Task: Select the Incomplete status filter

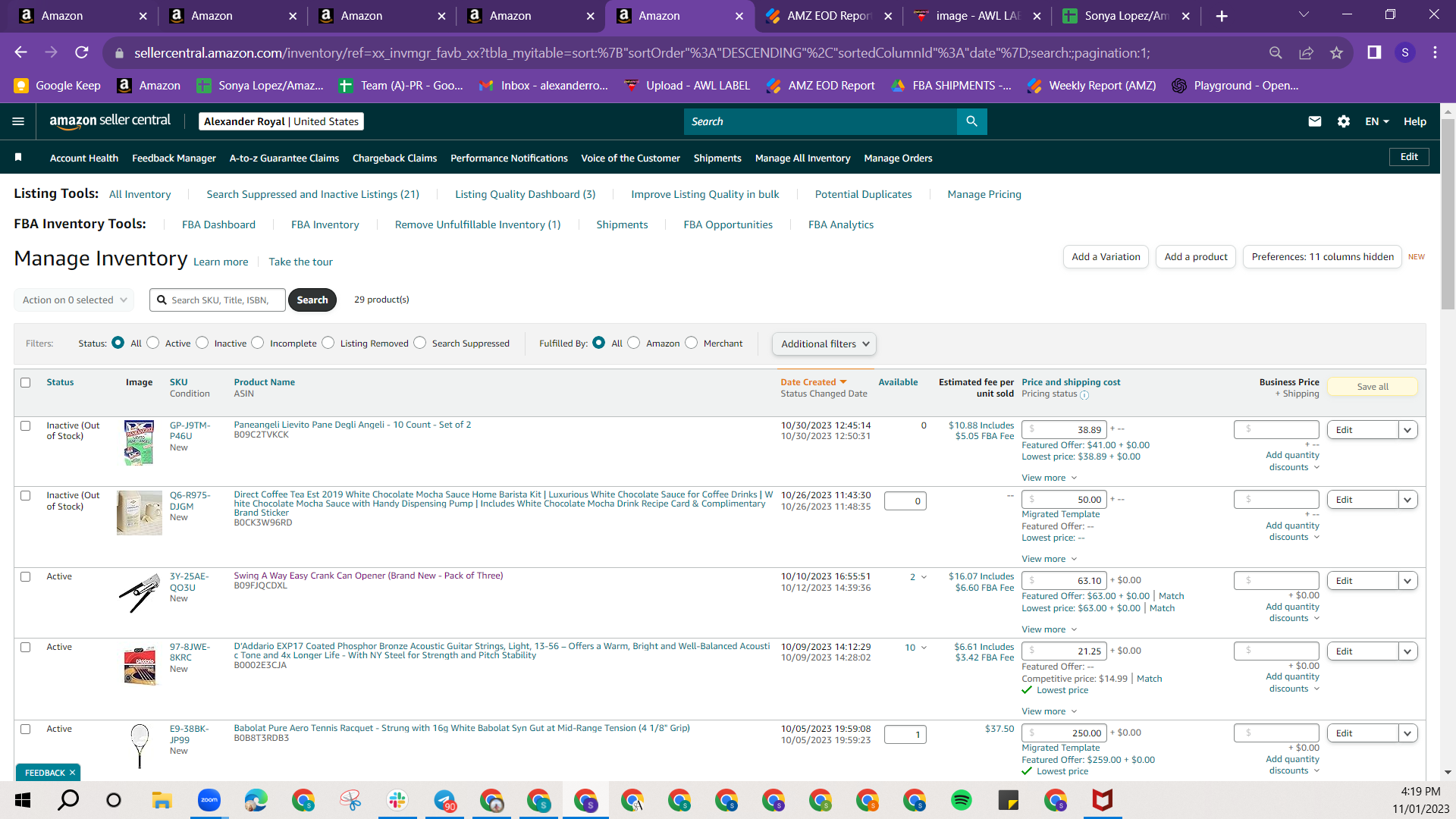Action: click(x=258, y=343)
